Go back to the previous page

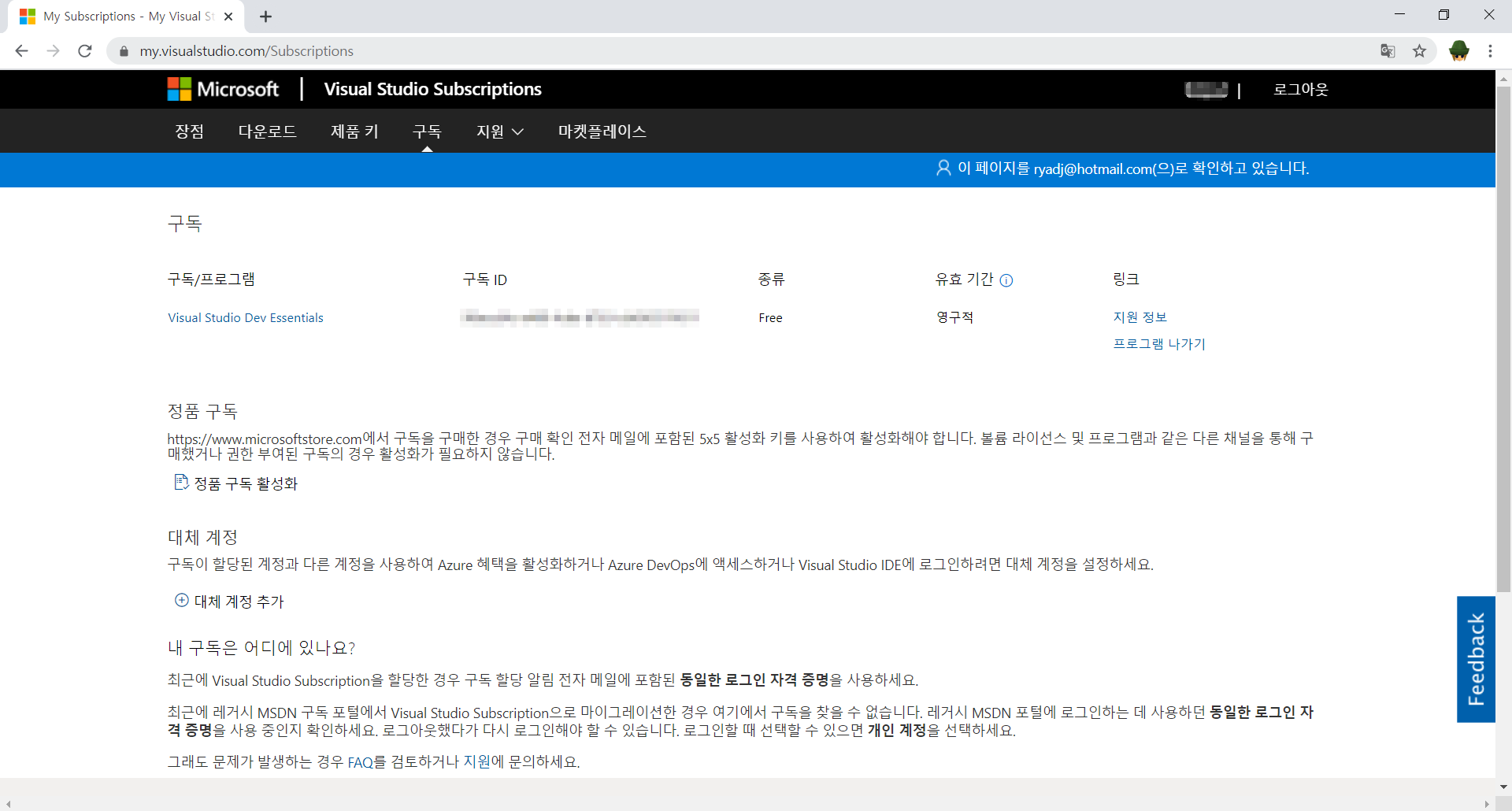[x=21, y=51]
